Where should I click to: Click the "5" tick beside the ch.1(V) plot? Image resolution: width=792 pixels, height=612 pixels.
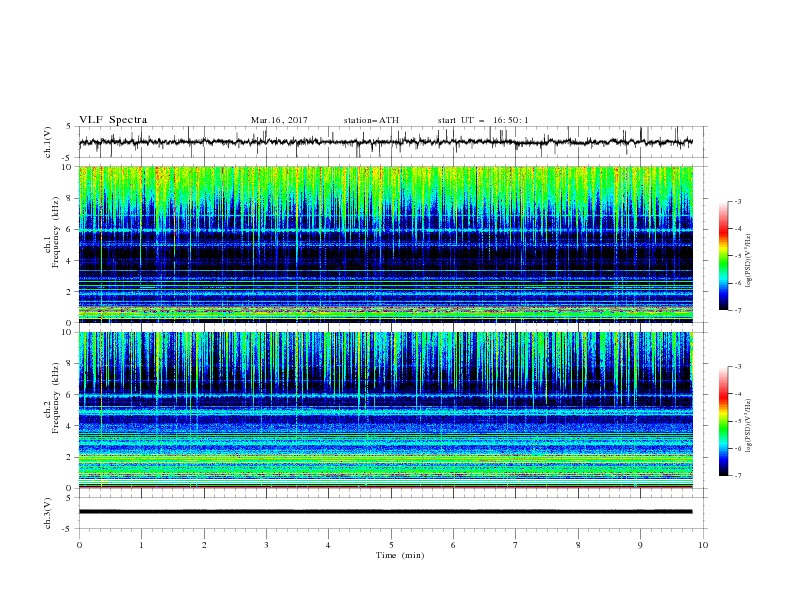tap(69, 127)
